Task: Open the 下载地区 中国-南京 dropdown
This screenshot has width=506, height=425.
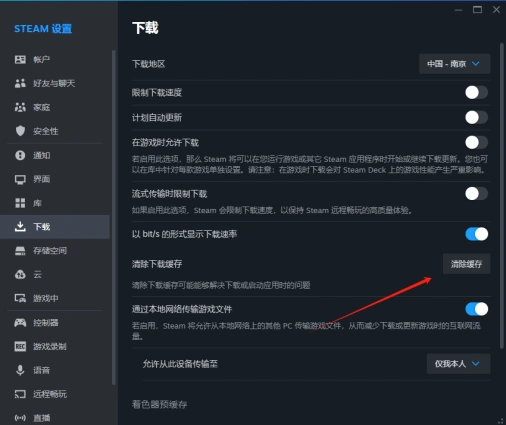Action: tap(454, 64)
